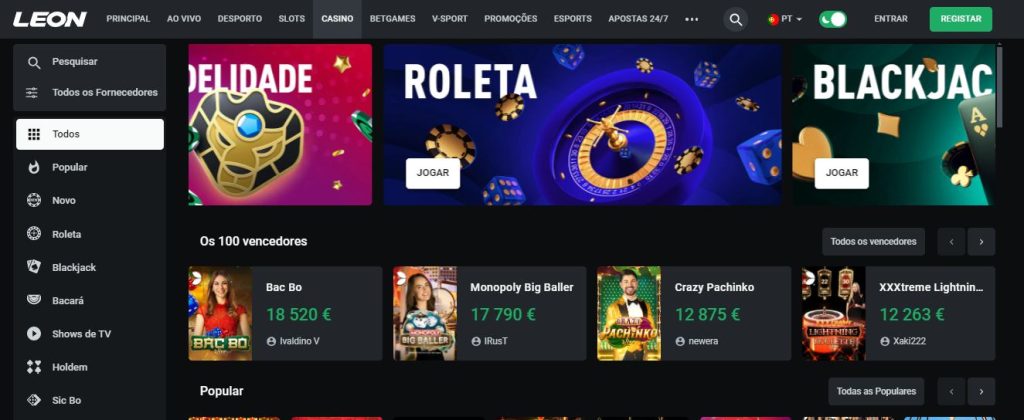Open the Crazy Pachinko game thumbnail

click(x=629, y=313)
